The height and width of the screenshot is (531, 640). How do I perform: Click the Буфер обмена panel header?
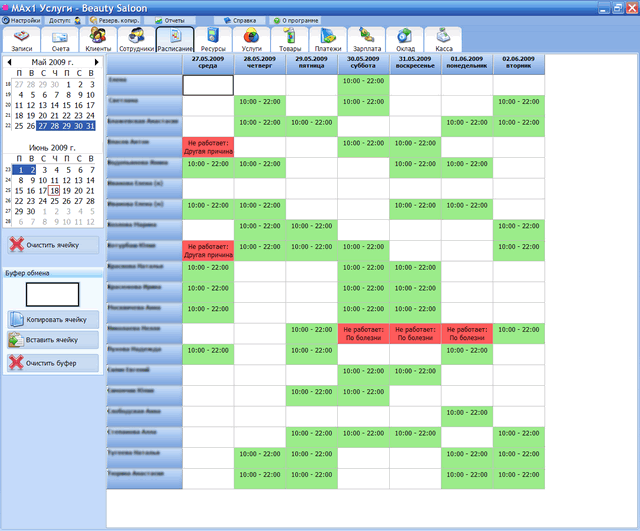pos(53,273)
